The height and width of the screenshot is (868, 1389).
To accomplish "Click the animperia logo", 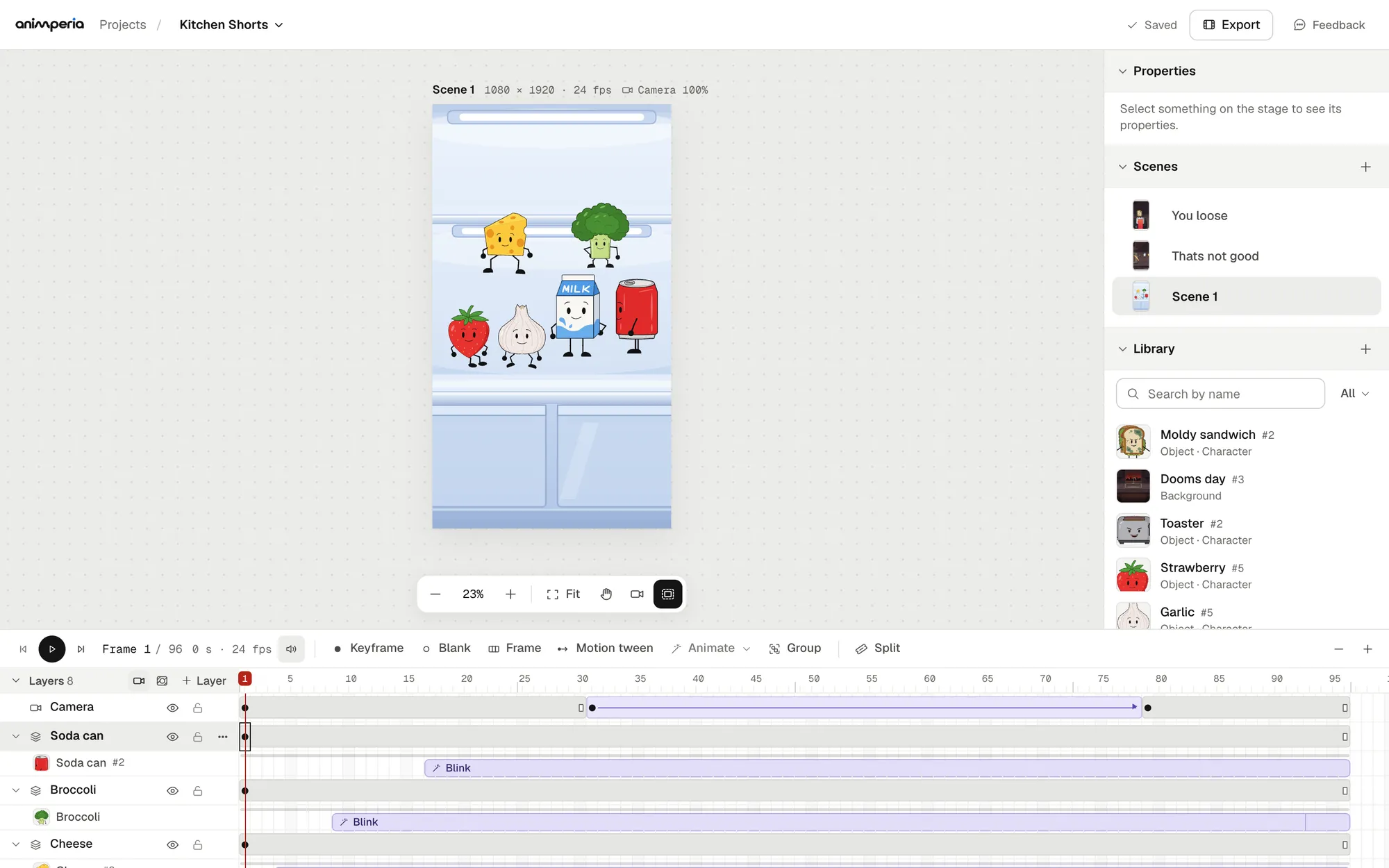I will (x=49, y=25).
